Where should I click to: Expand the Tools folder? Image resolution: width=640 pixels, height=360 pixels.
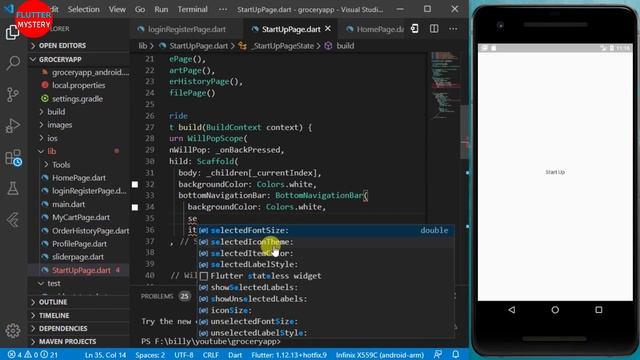pyautogui.click(x=61, y=164)
